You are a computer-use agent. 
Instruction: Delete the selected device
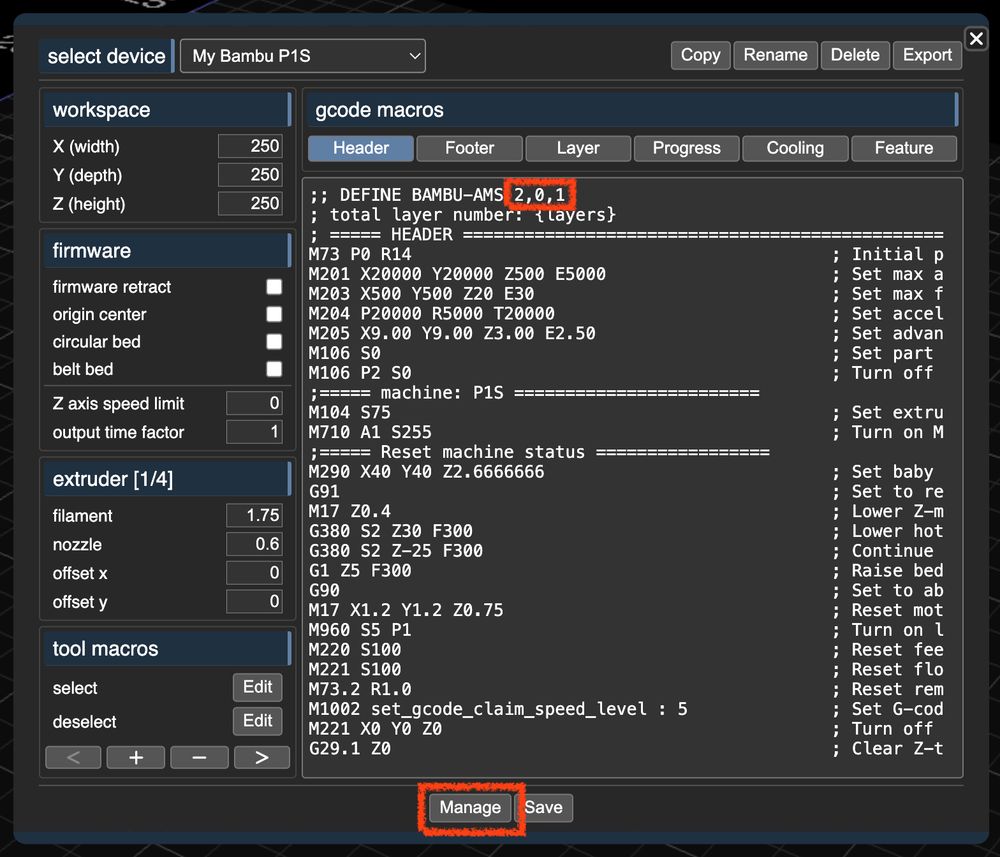coord(855,55)
